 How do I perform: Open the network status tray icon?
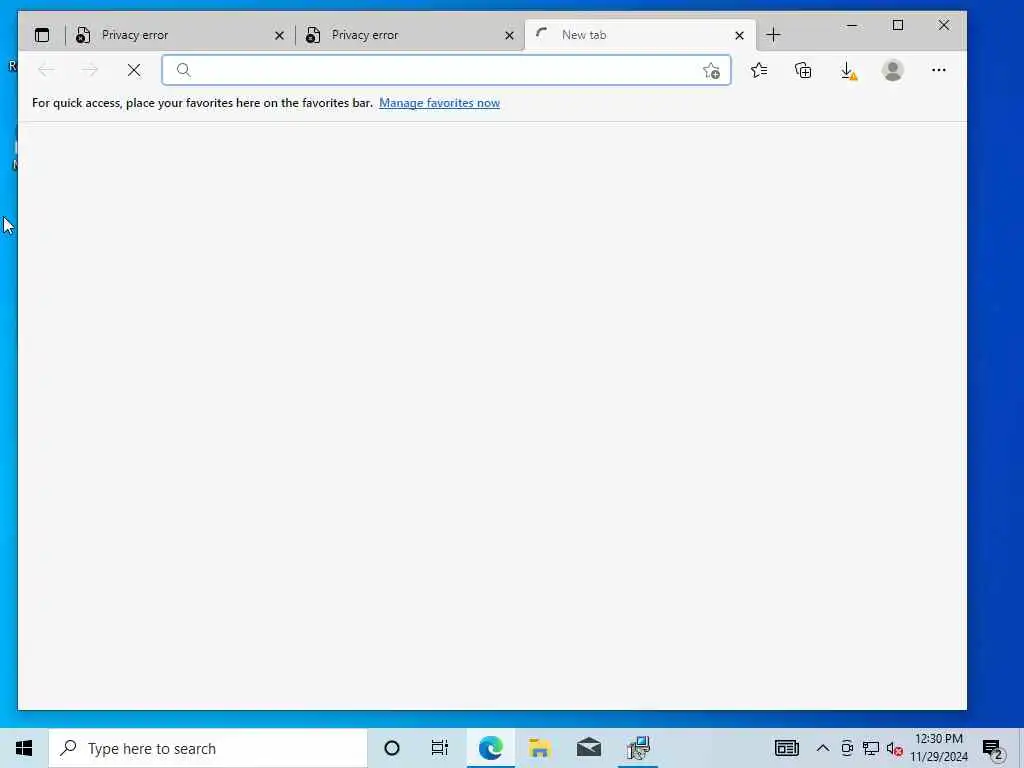871,748
